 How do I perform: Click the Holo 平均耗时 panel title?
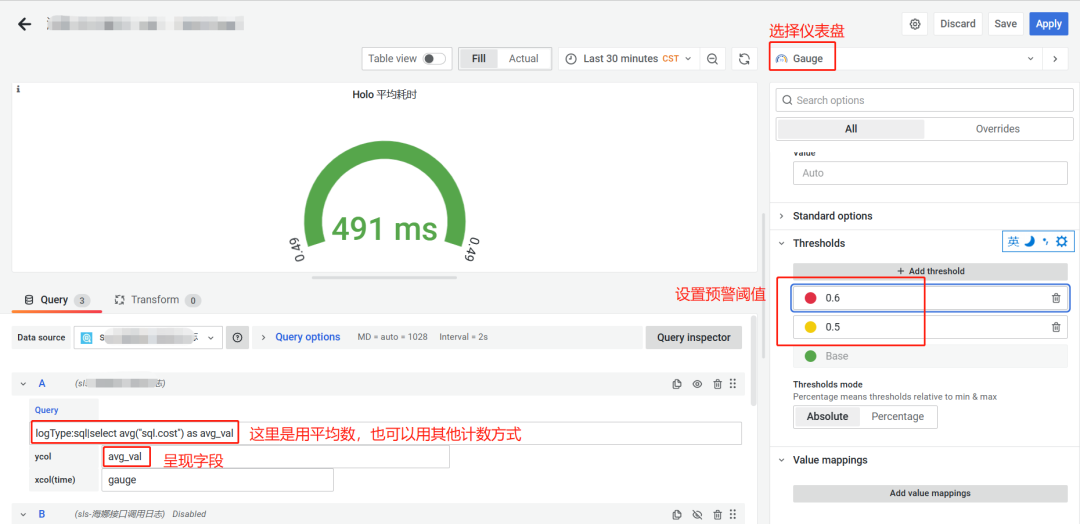[384, 95]
